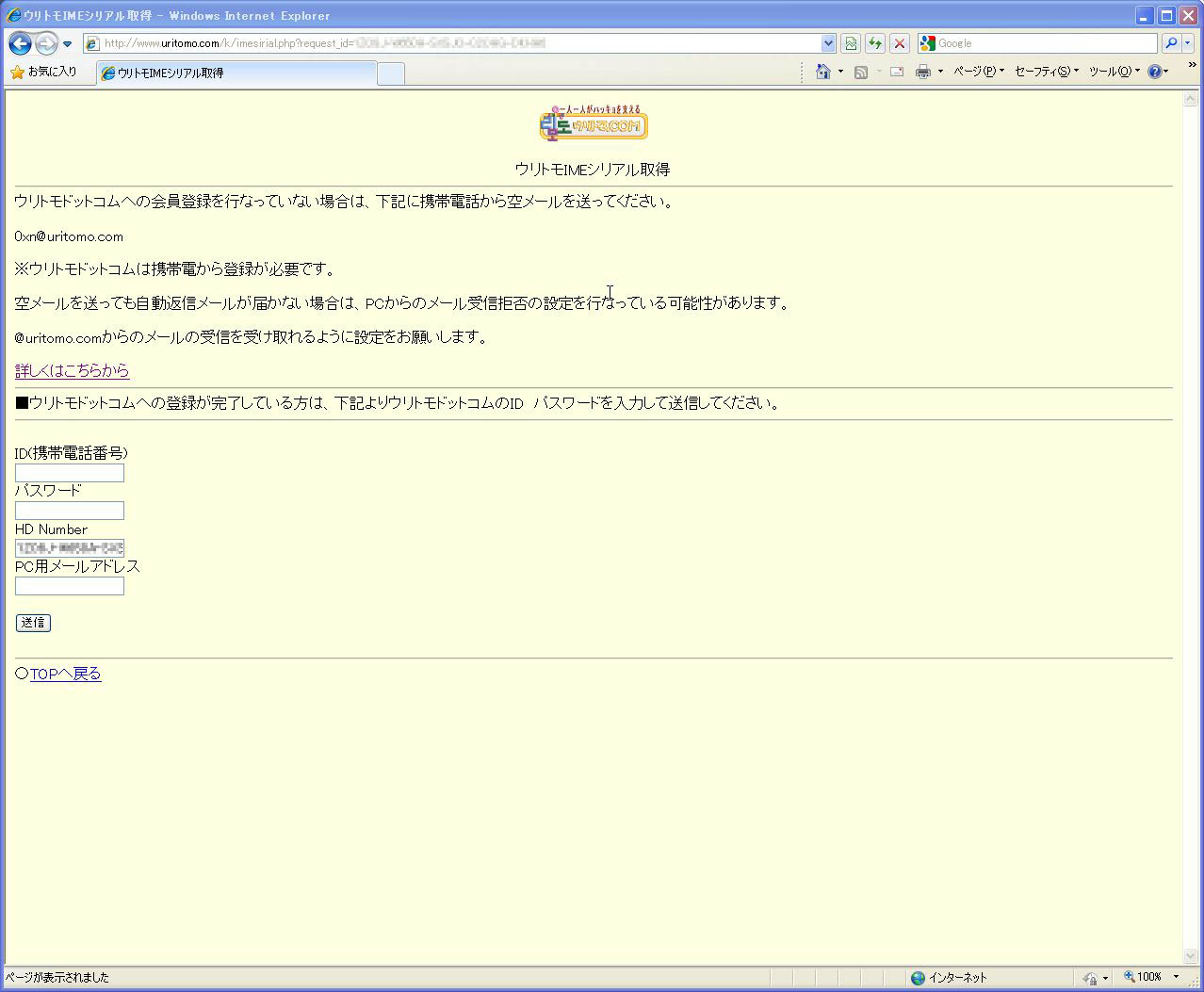Open the search provider dropdown arrow
1204x992 pixels.
click(1187, 43)
